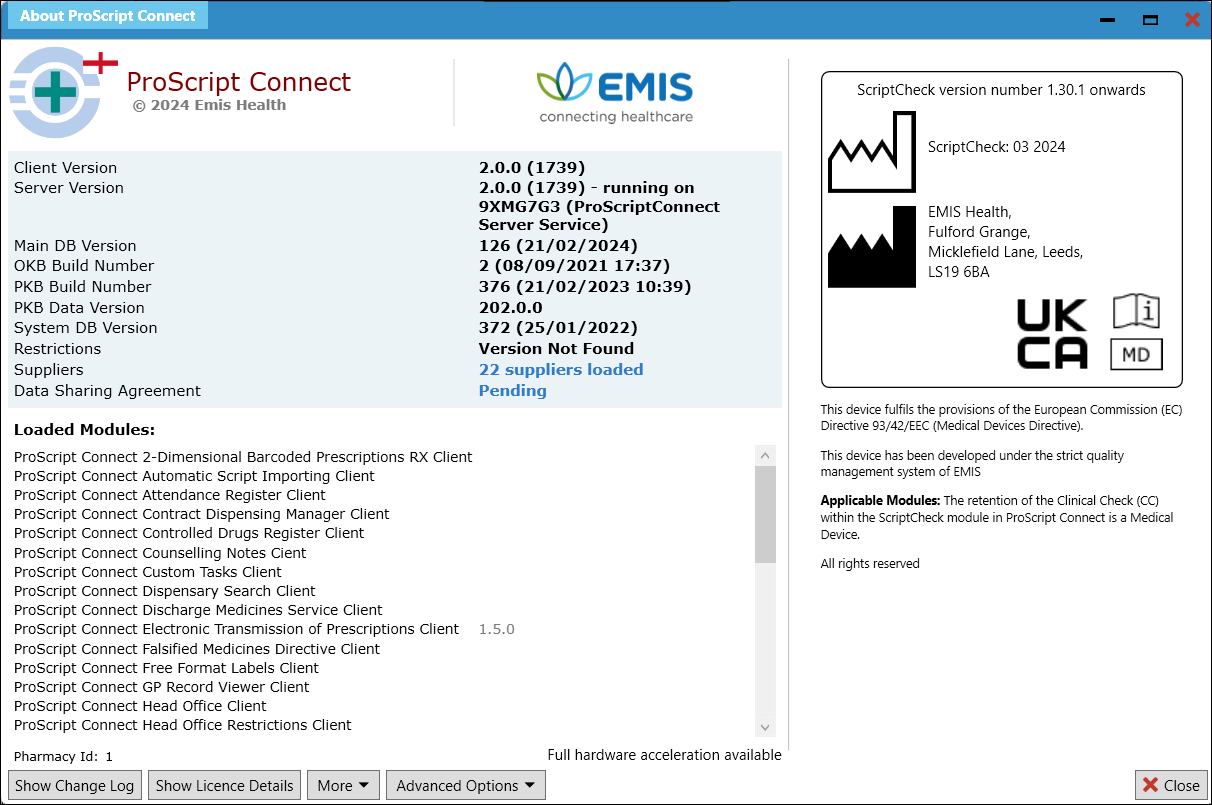Click the PKB Data Version value 202.0.0
Screen dimensions: 1212x805
pyautogui.click(x=511, y=308)
